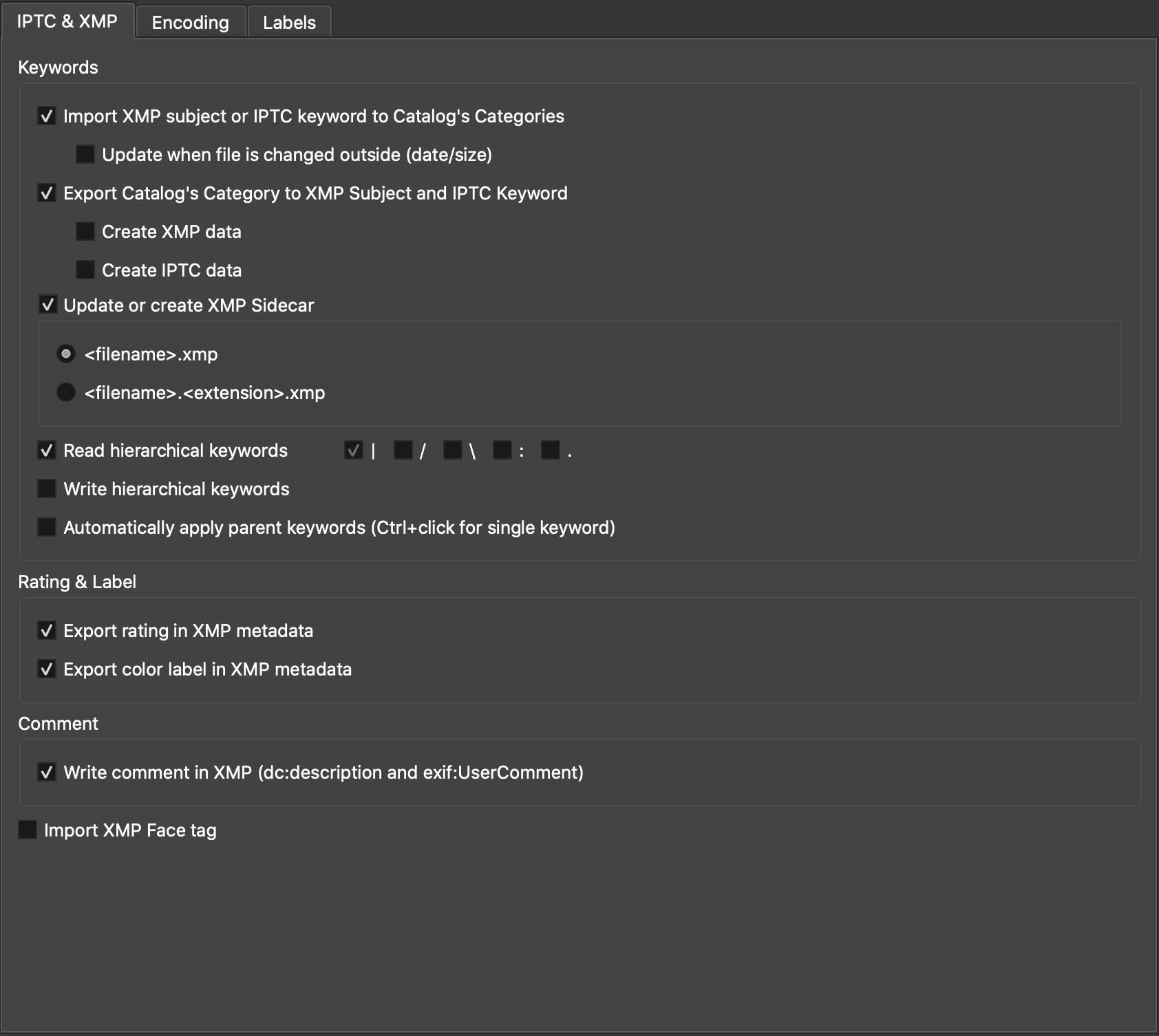1159x1036 pixels.
Task: Uncheck Import XMP subject or IPTC keyword
Action: (47, 116)
